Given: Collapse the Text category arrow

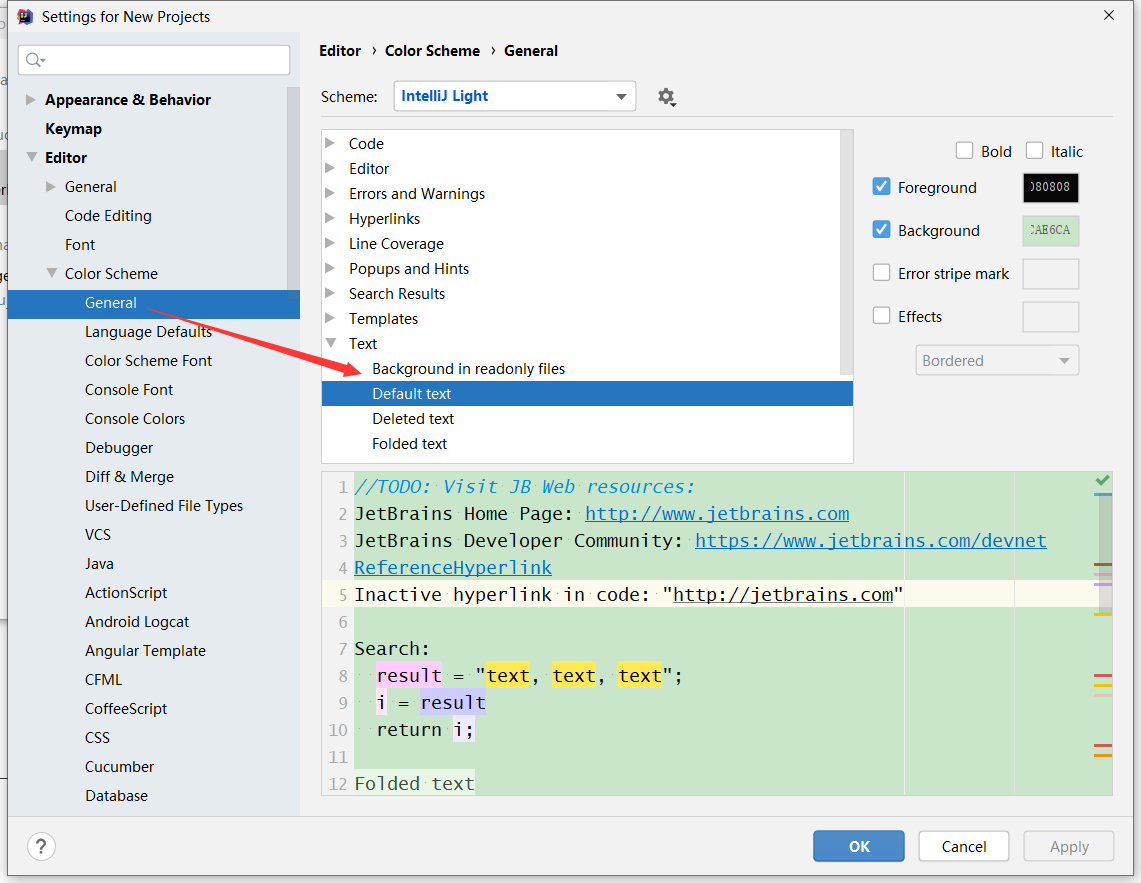Looking at the screenshot, I should pos(331,343).
